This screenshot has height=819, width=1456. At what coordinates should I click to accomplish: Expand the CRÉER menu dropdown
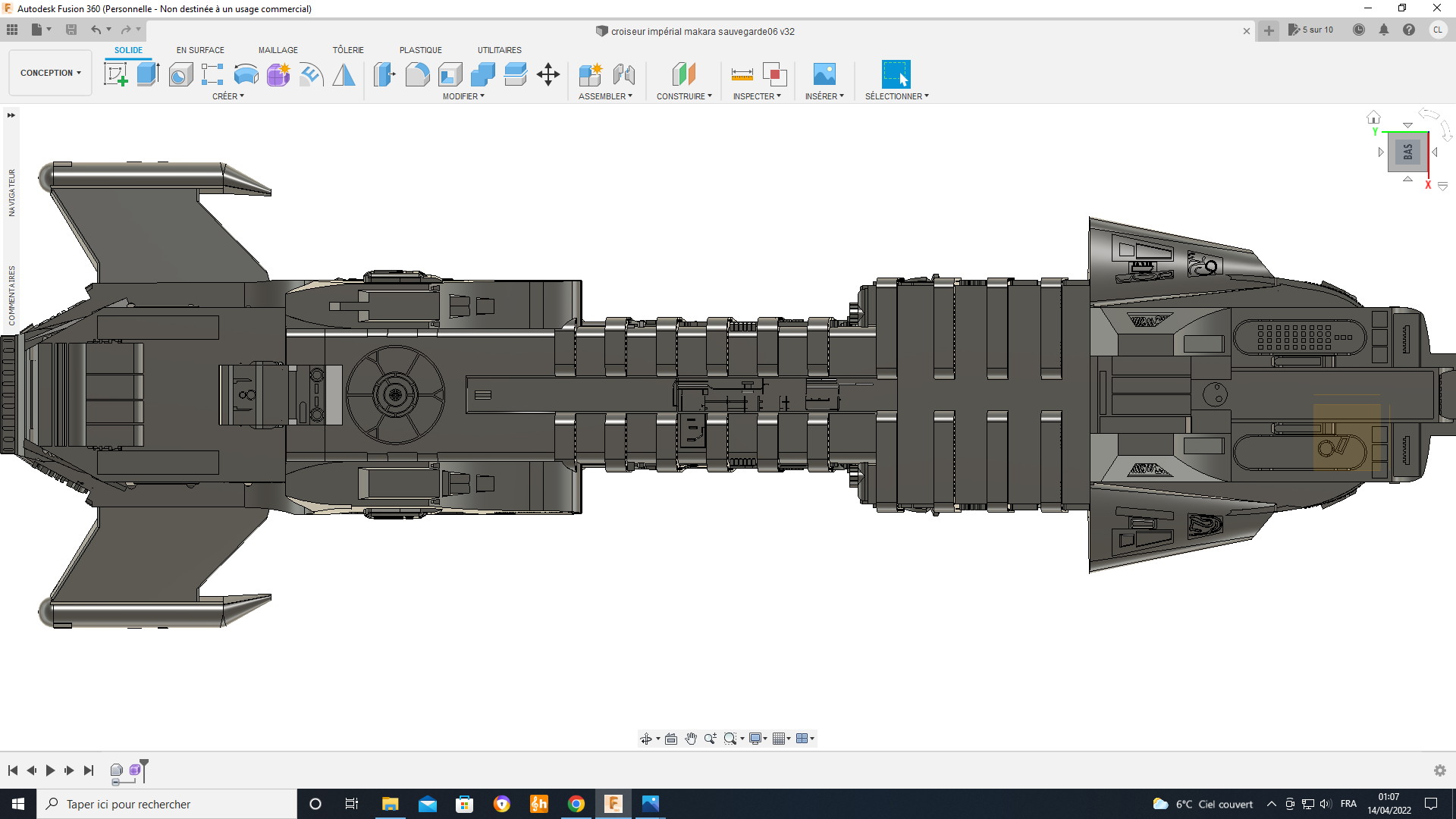(227, 96)
